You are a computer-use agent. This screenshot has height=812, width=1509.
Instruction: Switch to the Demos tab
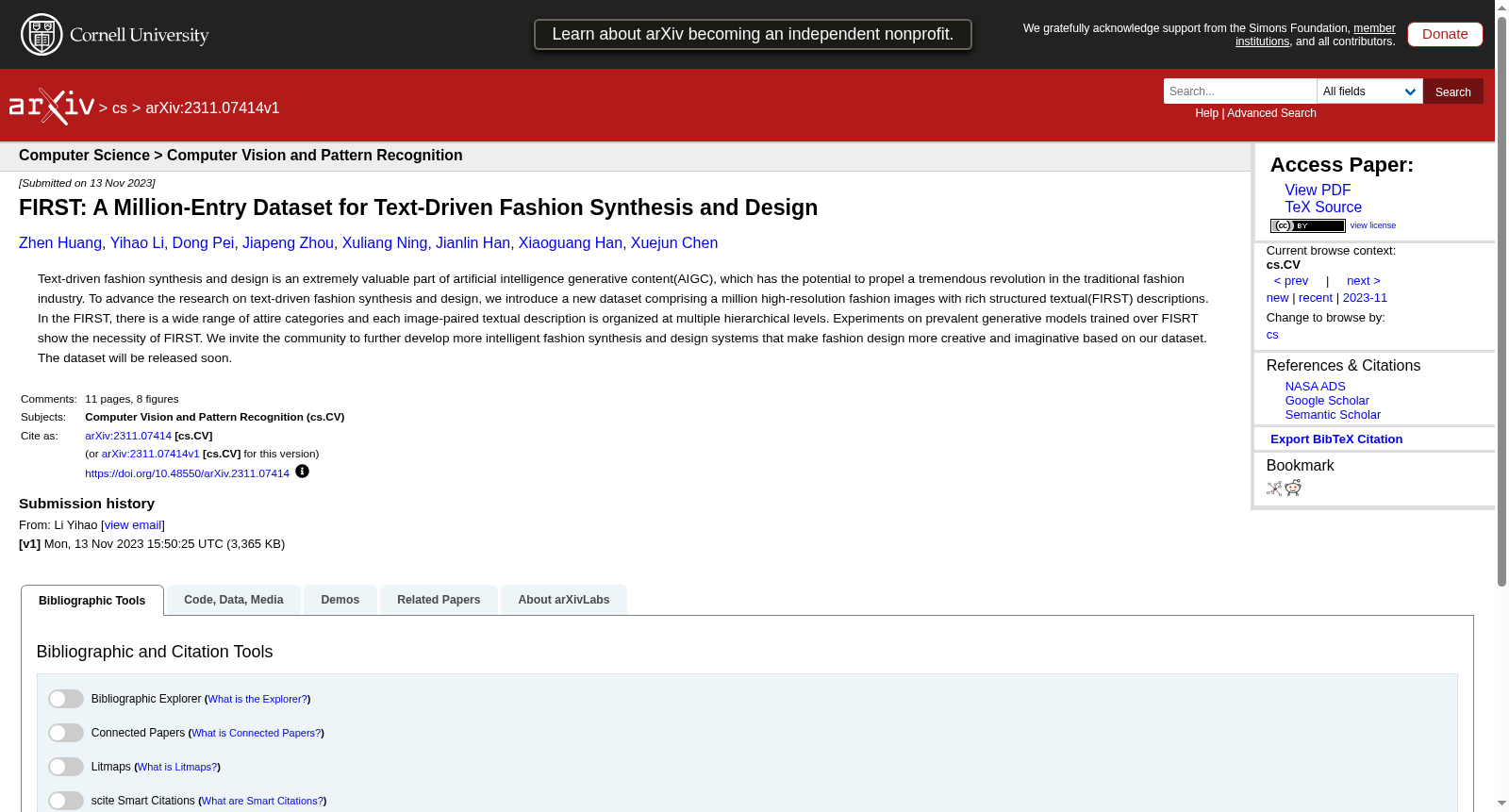(x=340, y=600)
